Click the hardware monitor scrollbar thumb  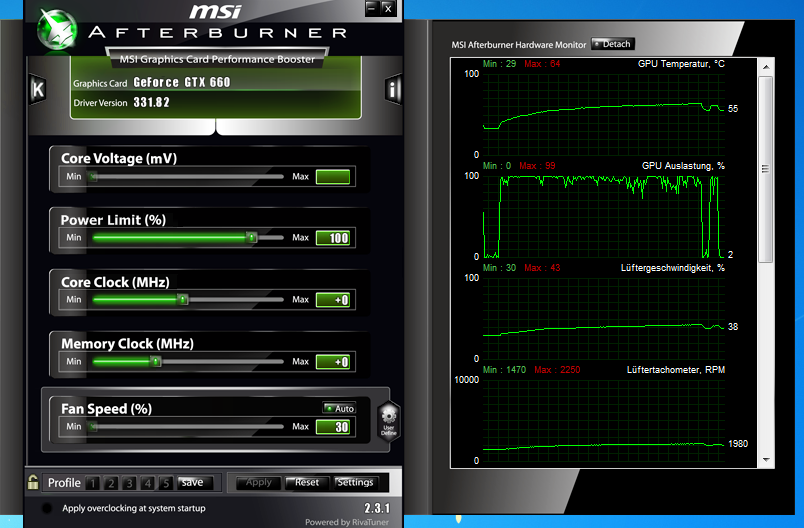tap(766, 169)
